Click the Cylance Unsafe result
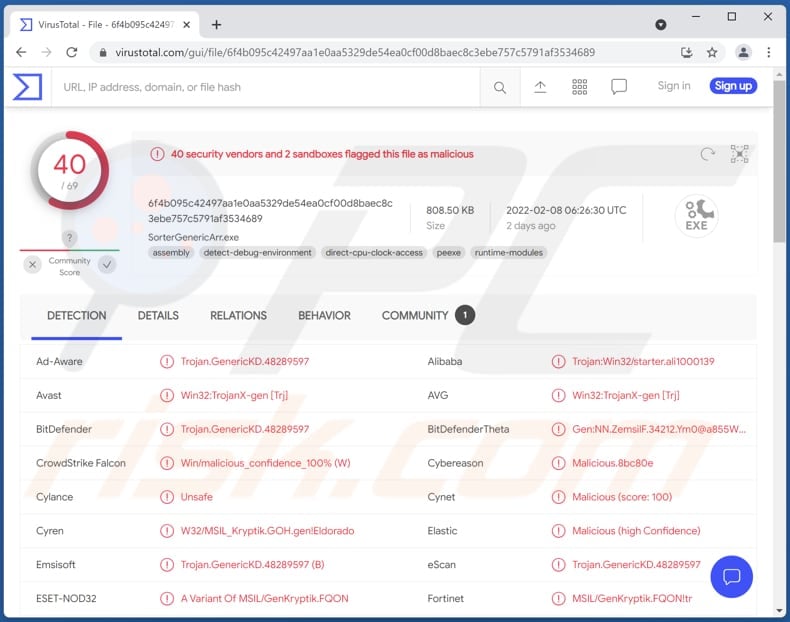 196,497
